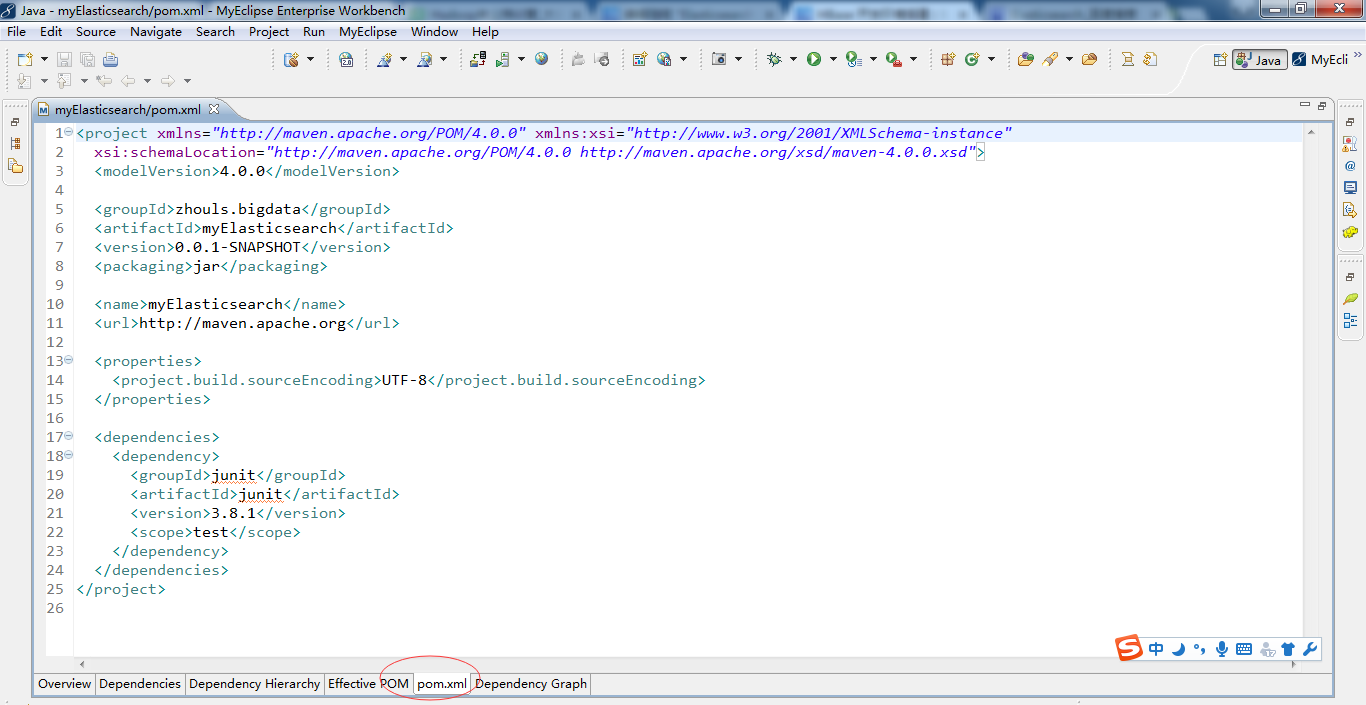
Task: Click the 2.0 web services globe icon
Action: [x=346, y=59]
